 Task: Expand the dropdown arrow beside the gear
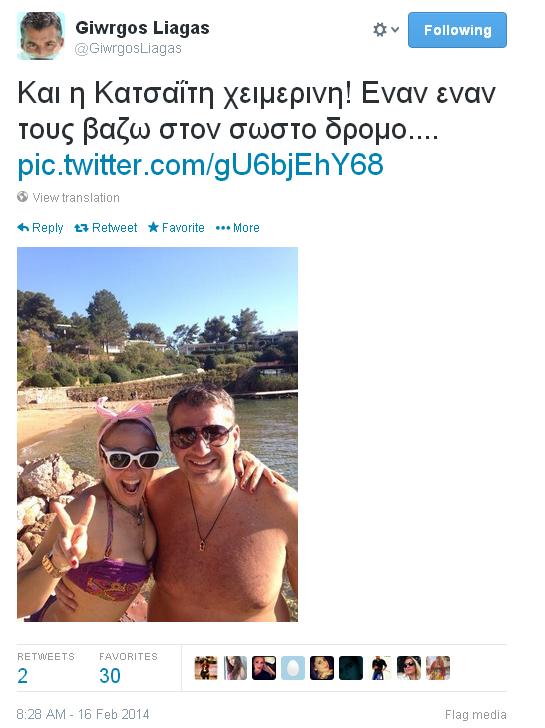click(x=395, y=30)
